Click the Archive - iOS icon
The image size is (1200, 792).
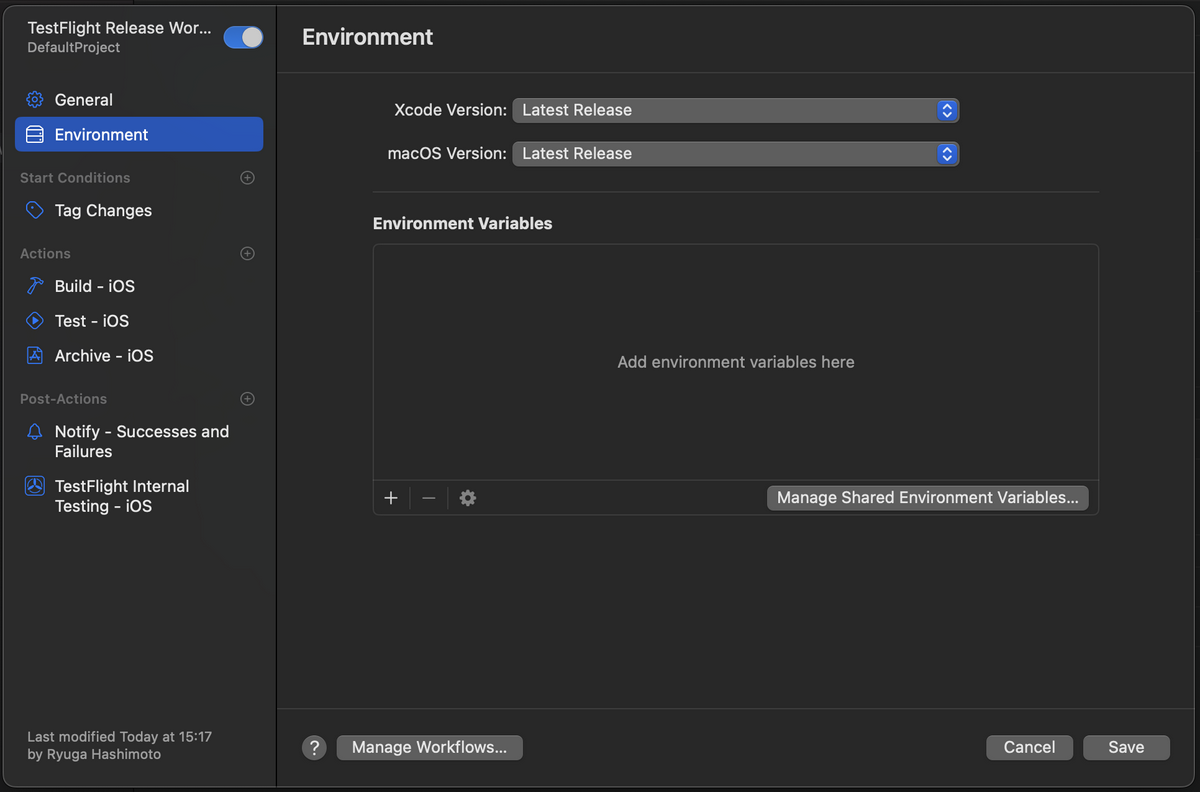point(35,356)
